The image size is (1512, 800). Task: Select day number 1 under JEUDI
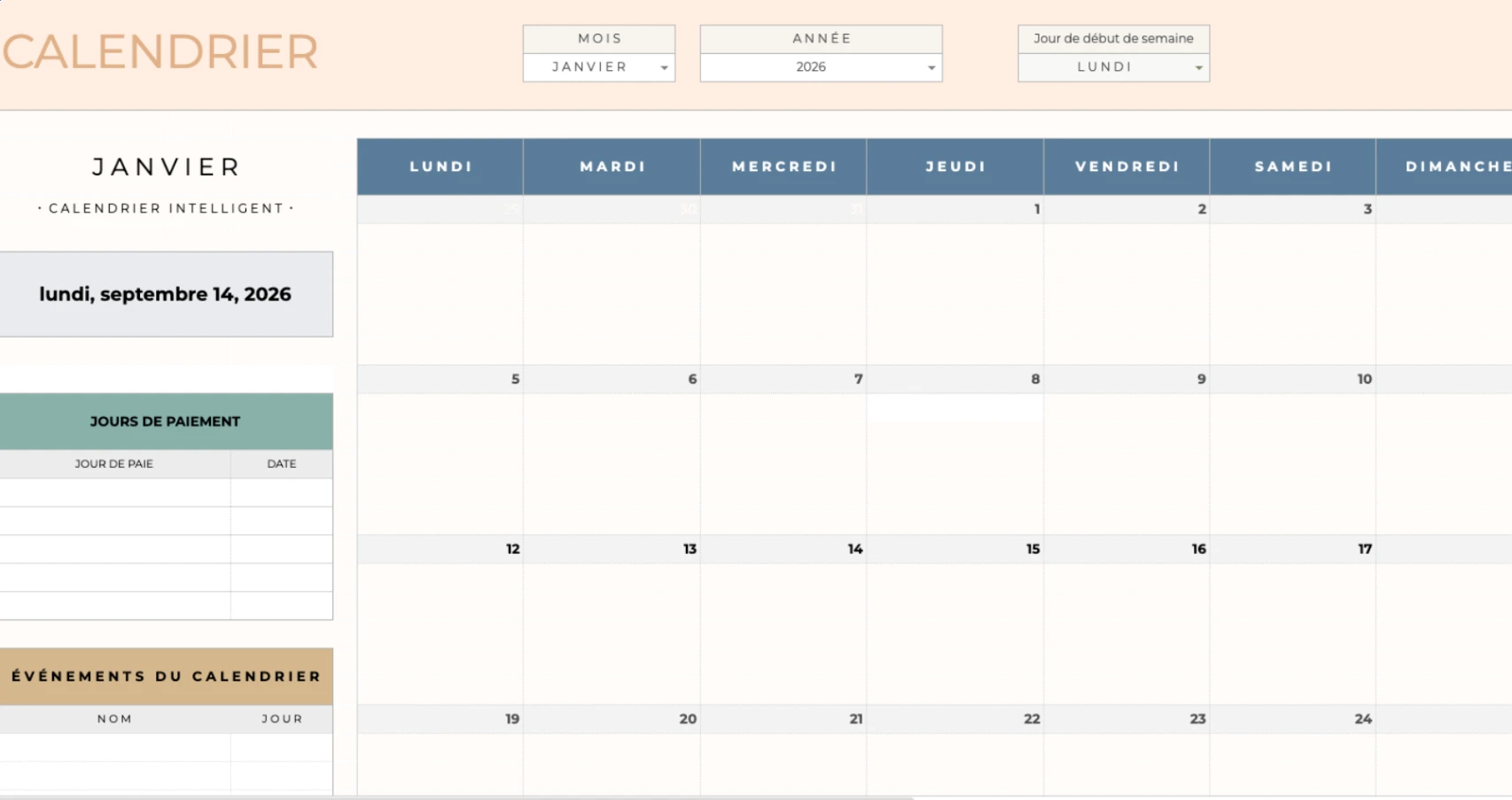(955, 209)
